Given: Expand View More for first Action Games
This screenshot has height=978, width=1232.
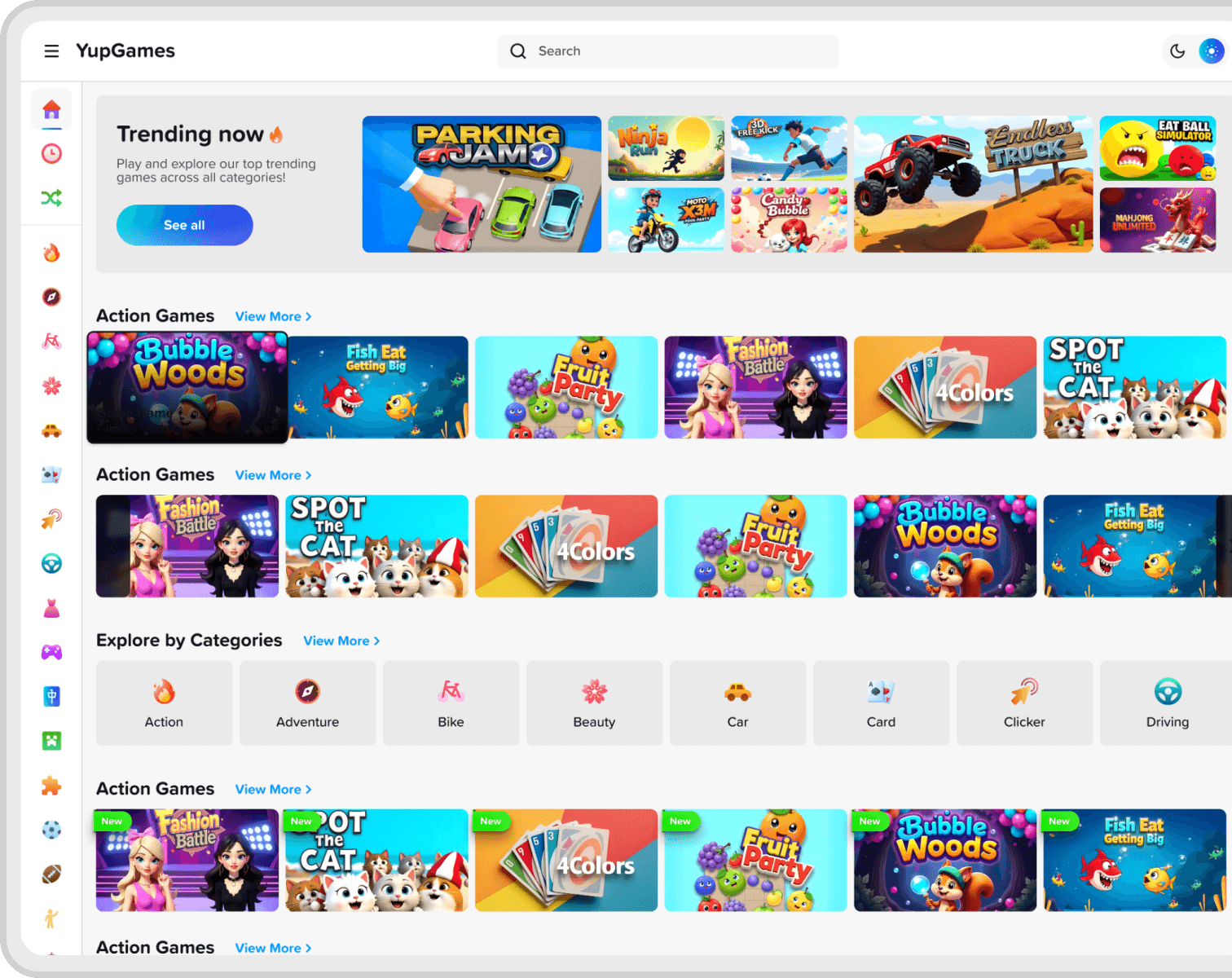Looking at the screenshot, I should pyautogui.click(x=273, y=317).
